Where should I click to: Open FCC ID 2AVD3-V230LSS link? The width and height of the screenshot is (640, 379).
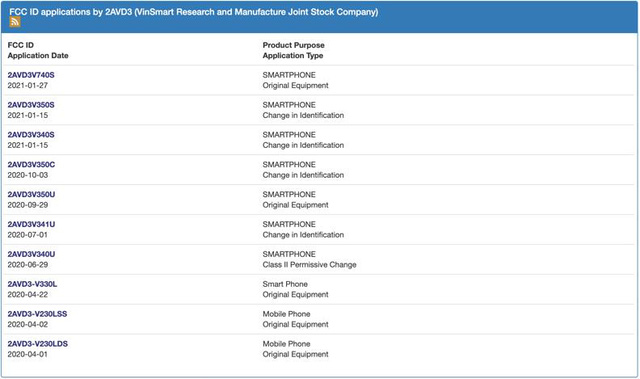(x=37, y=314)
